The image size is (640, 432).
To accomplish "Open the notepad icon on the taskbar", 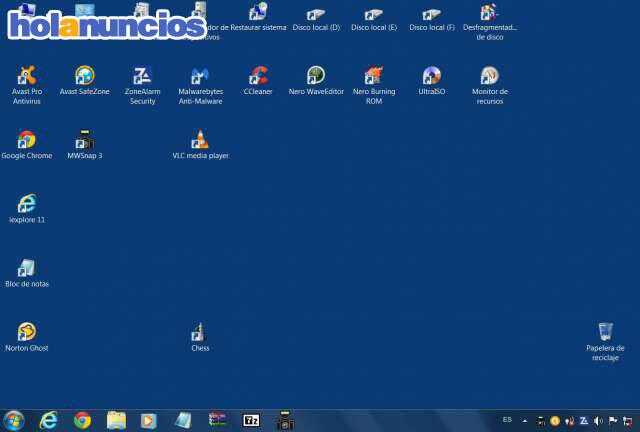I will pyautogui.click(x=183, y=421).
